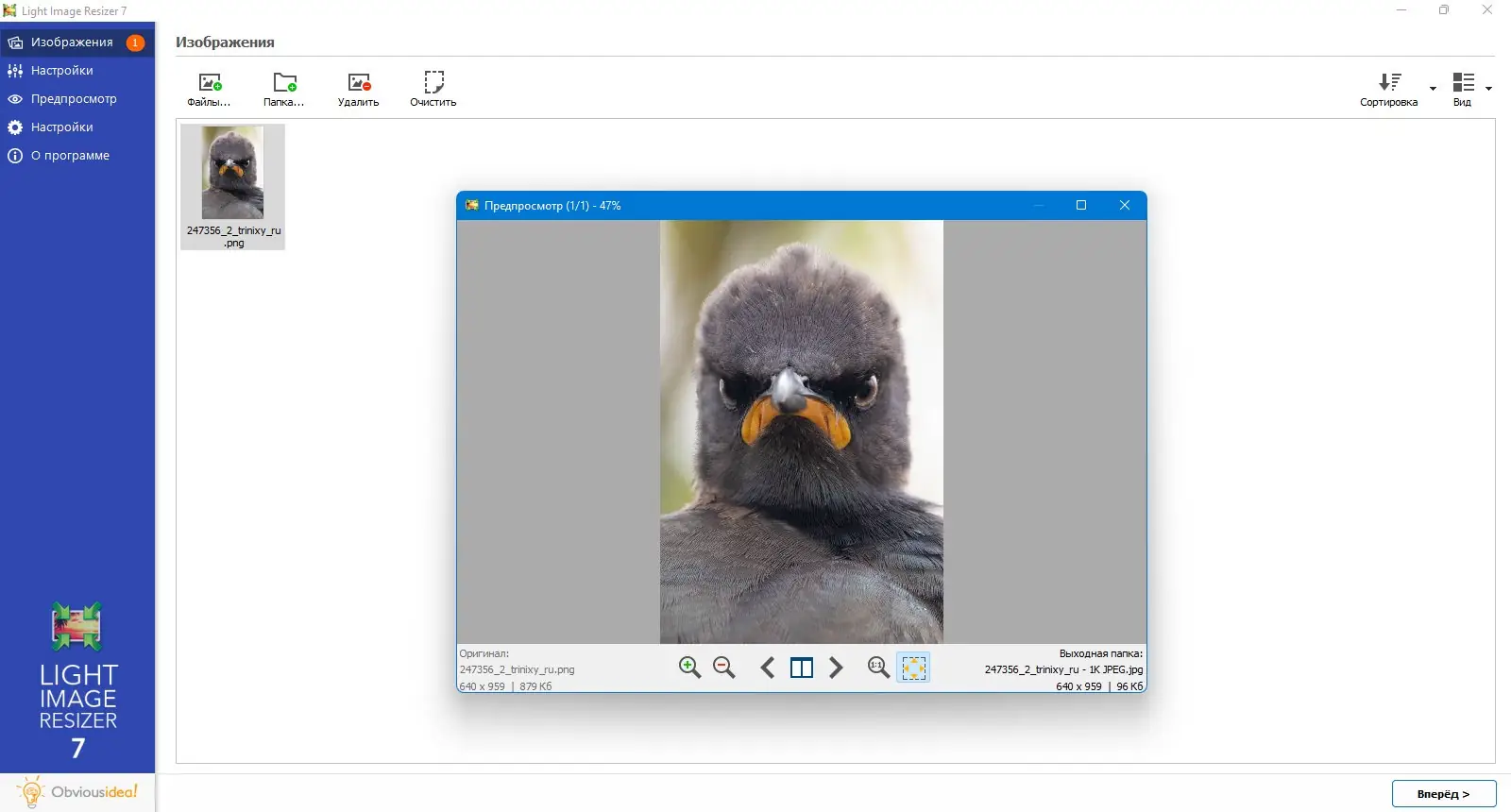The image size is (1511, 812).
Task: Zoom in on the preview image
Action: (689, 668)
